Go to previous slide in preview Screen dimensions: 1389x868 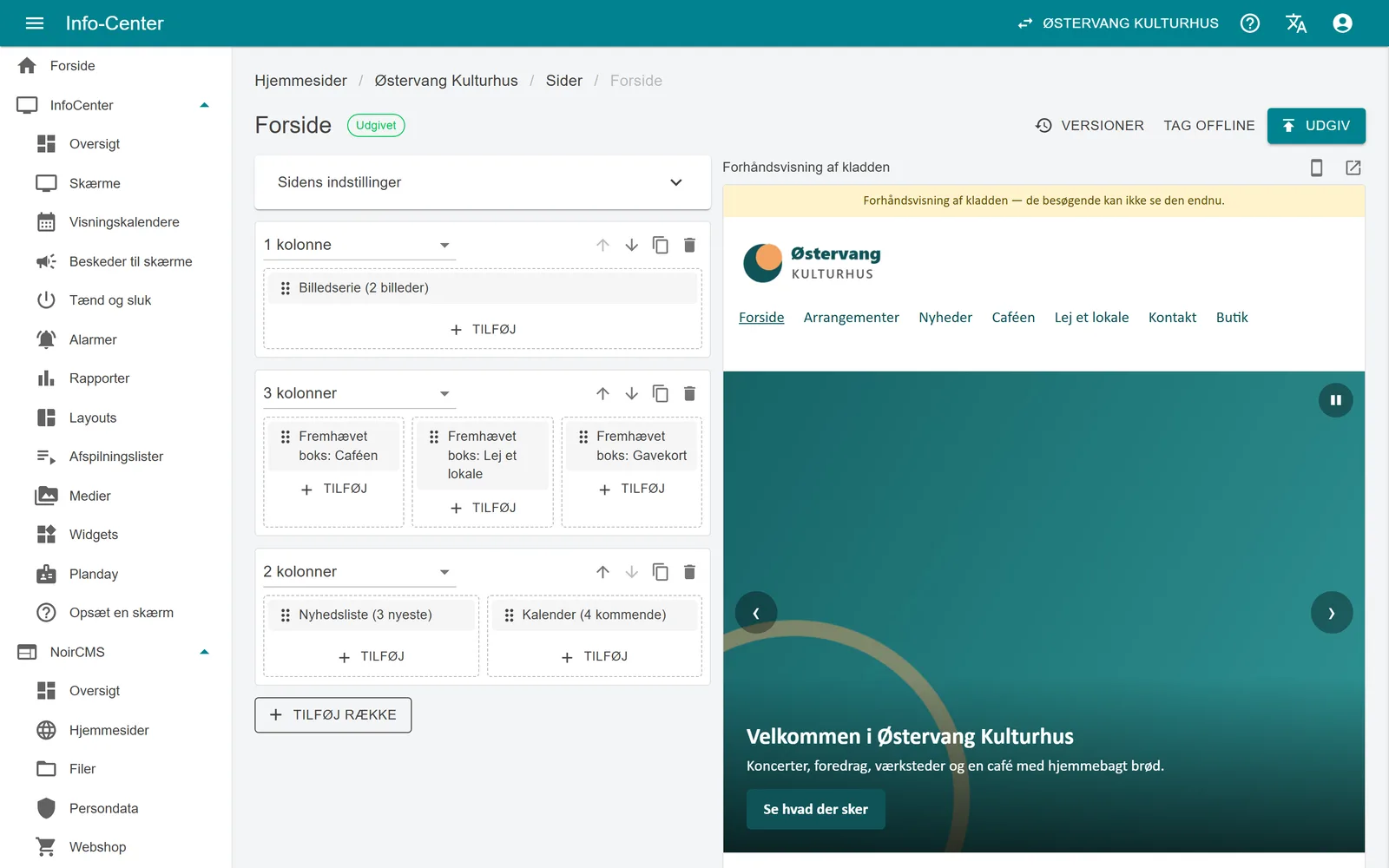click(x=756, y=613)
